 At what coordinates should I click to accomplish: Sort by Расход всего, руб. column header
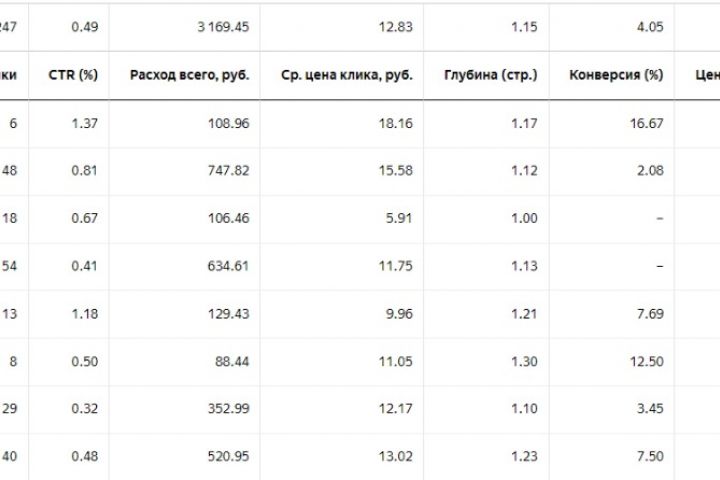pyautogui.click(x=190, y=75)
